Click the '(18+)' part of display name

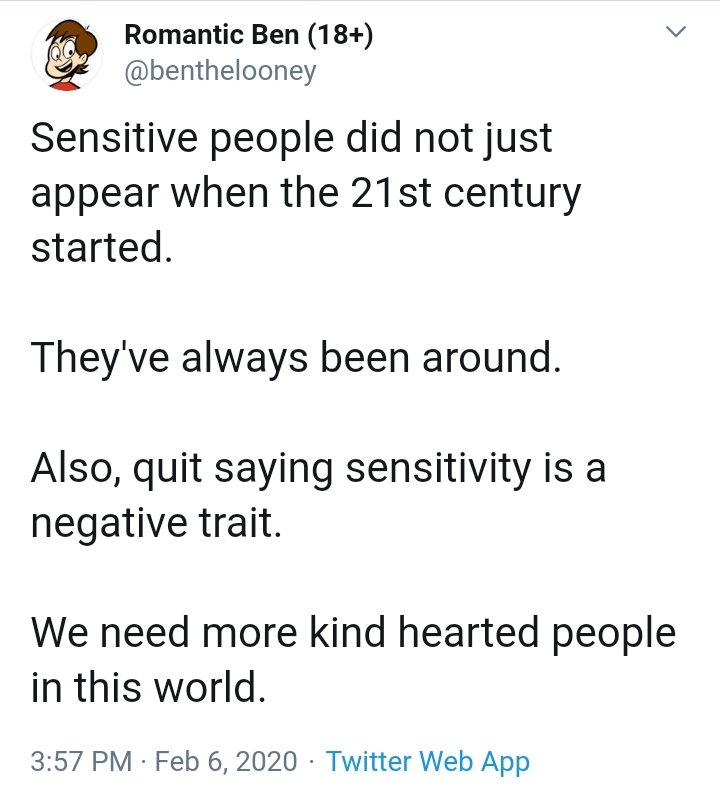341,36
